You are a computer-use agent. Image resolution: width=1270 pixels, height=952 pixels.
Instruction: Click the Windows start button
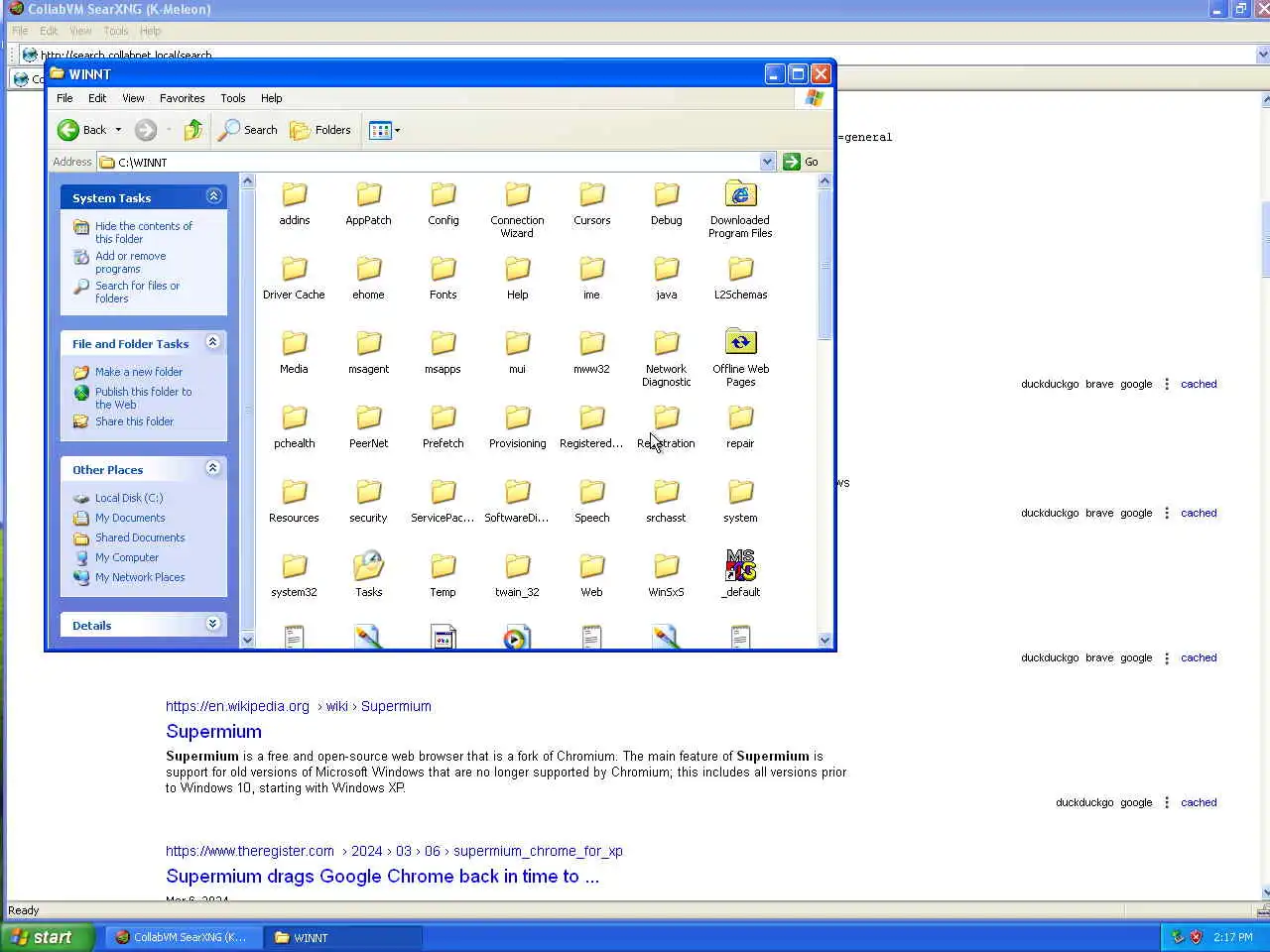tap(47, 937)
